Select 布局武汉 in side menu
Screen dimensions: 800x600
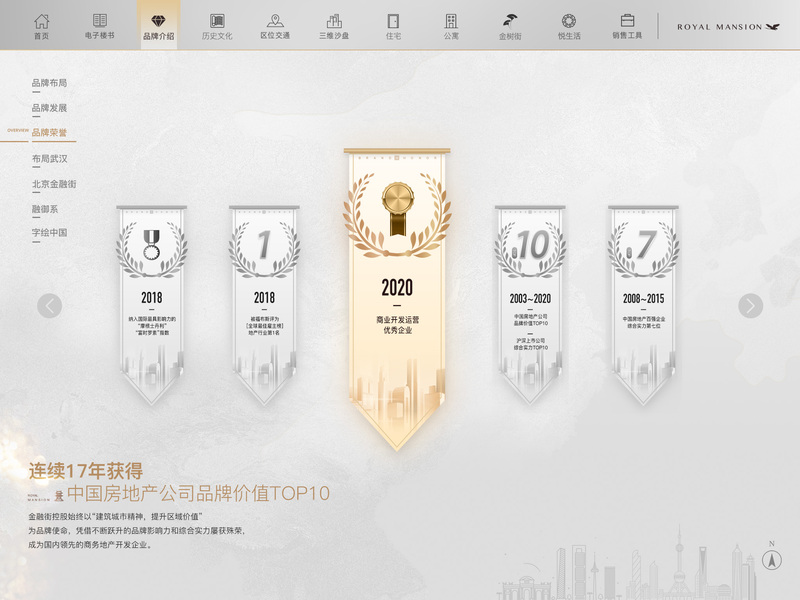[x=49, y=159]
